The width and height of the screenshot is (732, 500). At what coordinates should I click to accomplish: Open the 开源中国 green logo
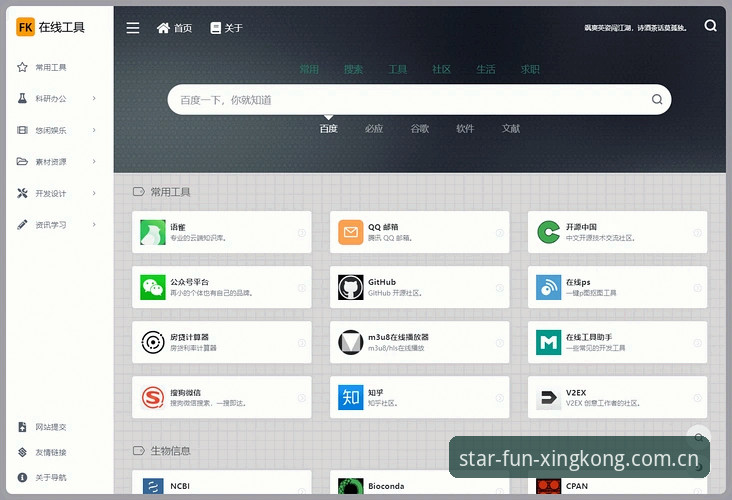pyautogui.click(x=549, y=232)
